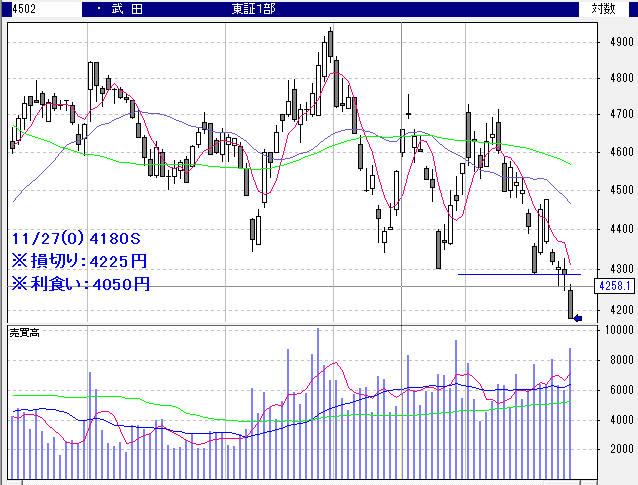Screen dimensions: 638x485
Task: Click the blue horizontal support line
Action: coord(518,273)
